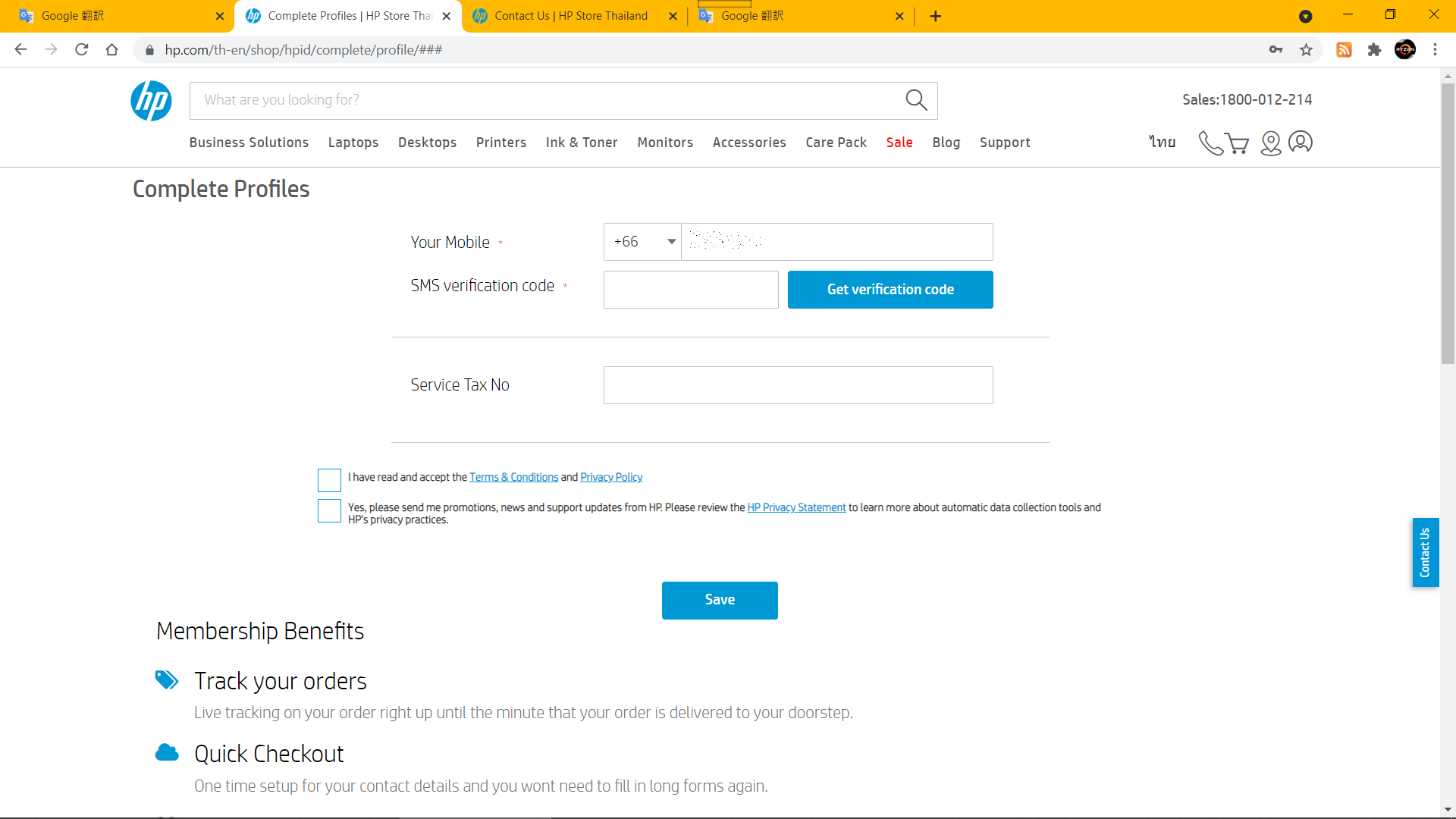The image size is (1456, 819).
Task: Click the site padlock icon
Action: coord(149,50)
